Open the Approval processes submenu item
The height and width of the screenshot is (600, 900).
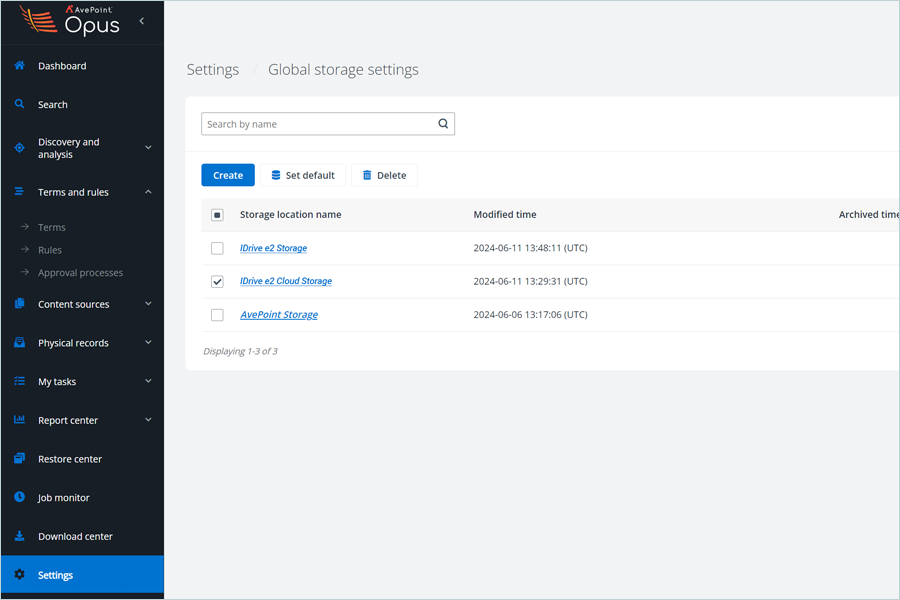point(80,273)
